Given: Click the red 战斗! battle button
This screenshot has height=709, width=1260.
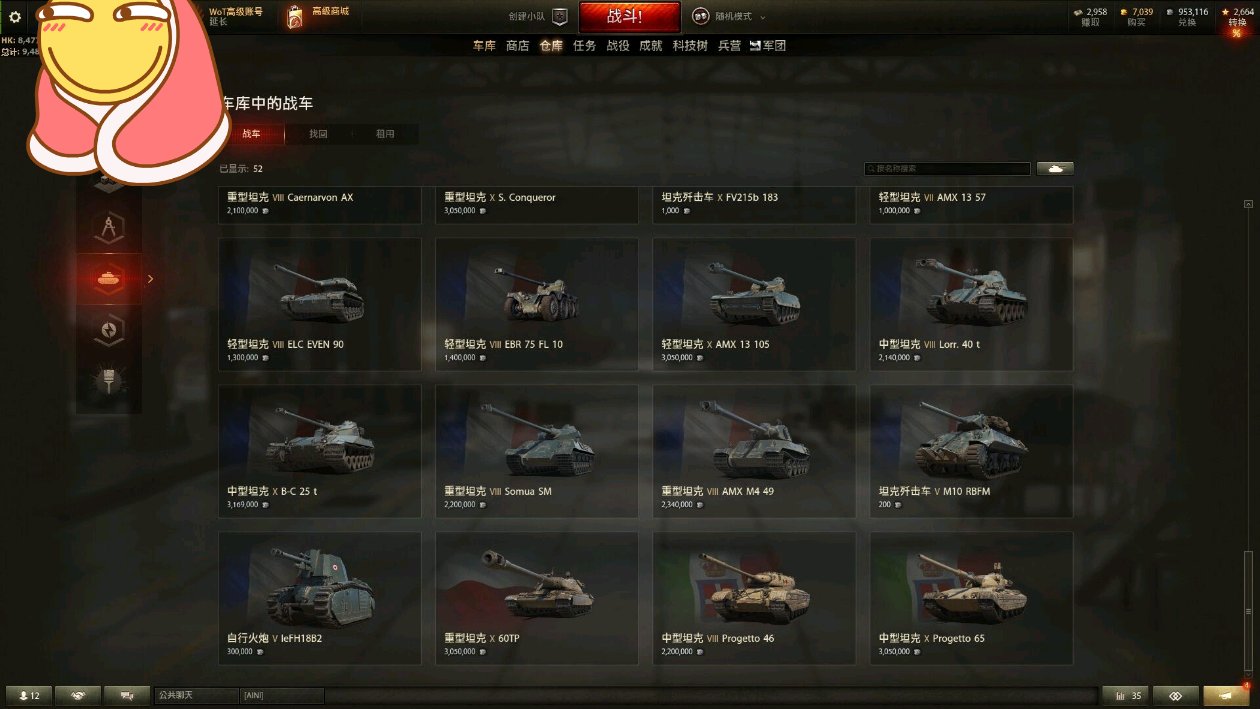Looking at the screenshot, I should coord(629,17).
